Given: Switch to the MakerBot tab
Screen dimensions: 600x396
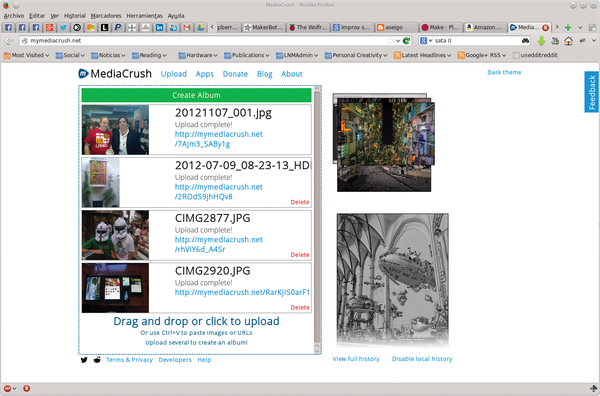Looking at the screenshot, I should tap(264, 28).
